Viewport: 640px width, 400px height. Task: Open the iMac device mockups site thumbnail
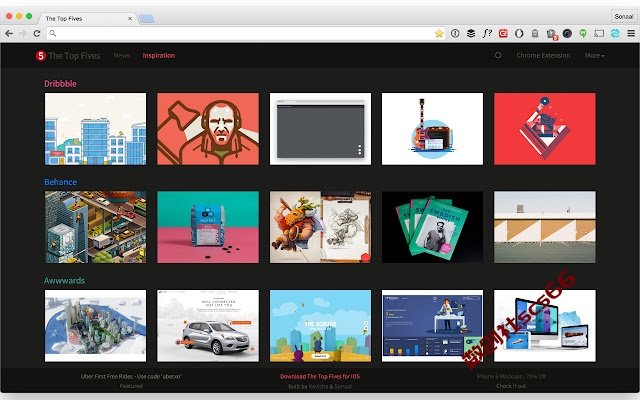tap(545, 326)
